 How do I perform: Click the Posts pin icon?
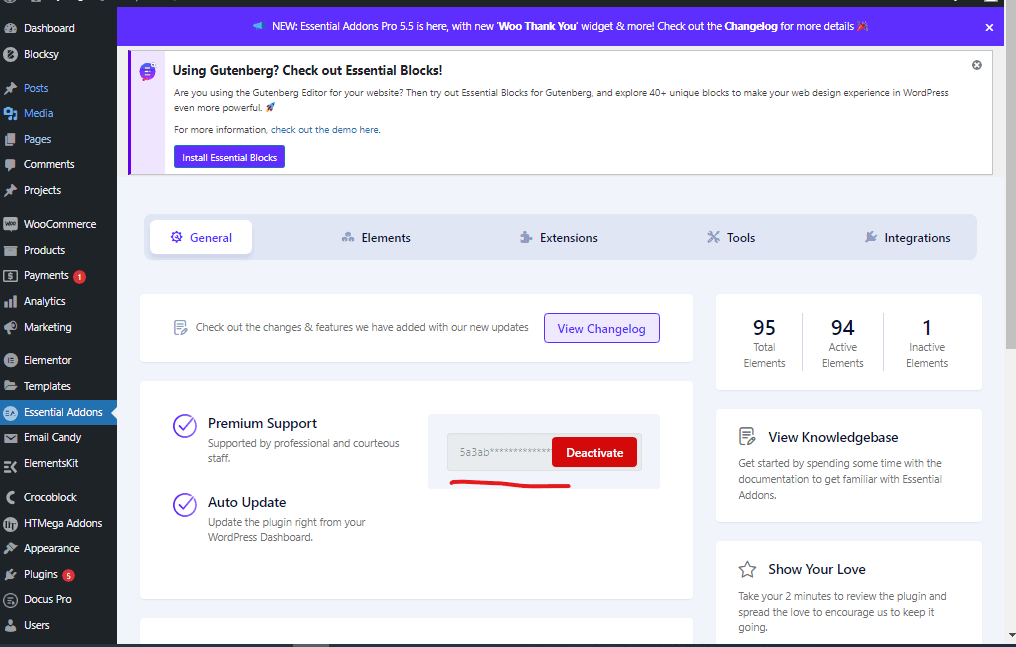tap(10, 88)
